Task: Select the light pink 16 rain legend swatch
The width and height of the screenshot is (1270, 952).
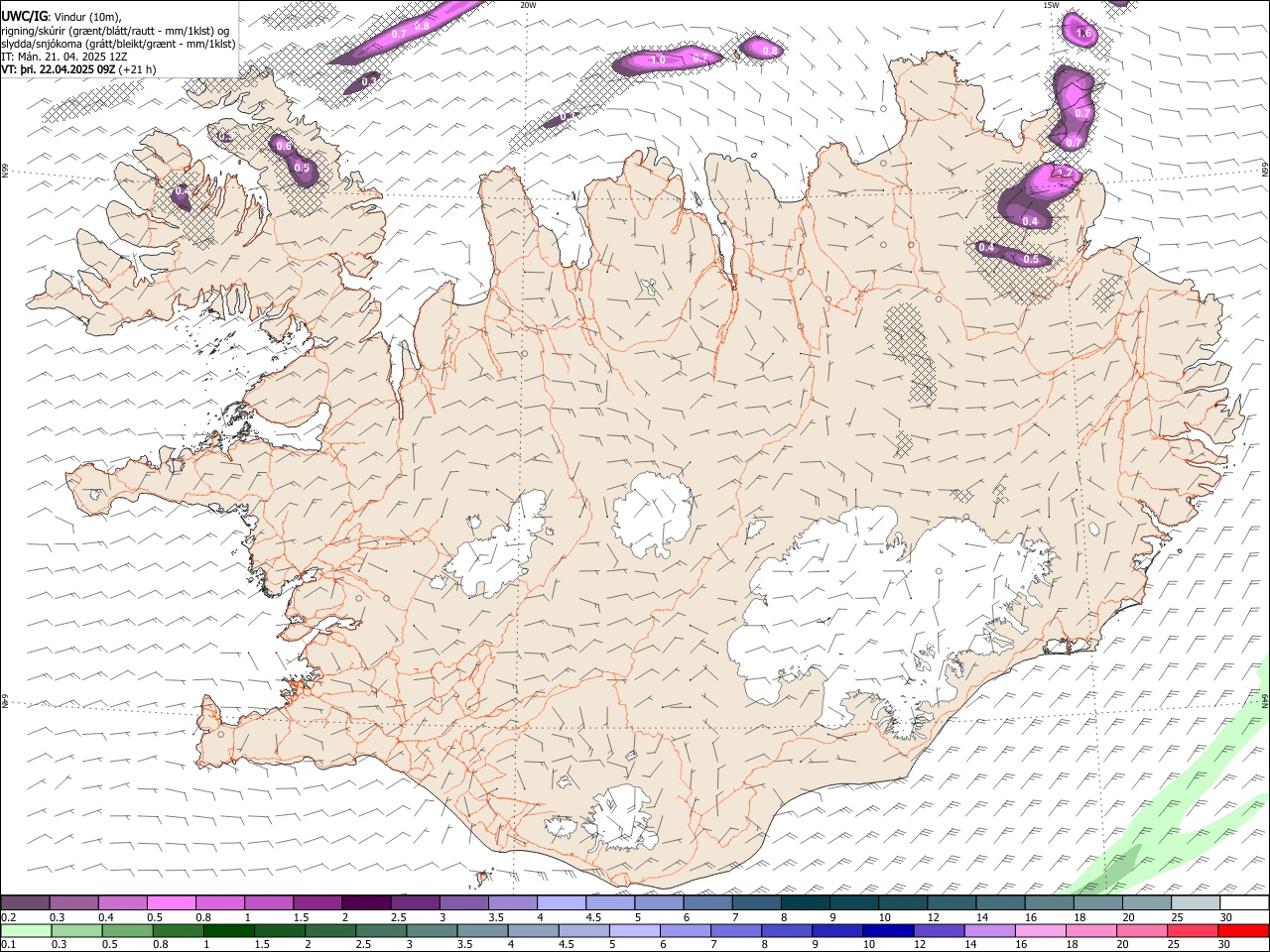Action: coord(1041,930)
